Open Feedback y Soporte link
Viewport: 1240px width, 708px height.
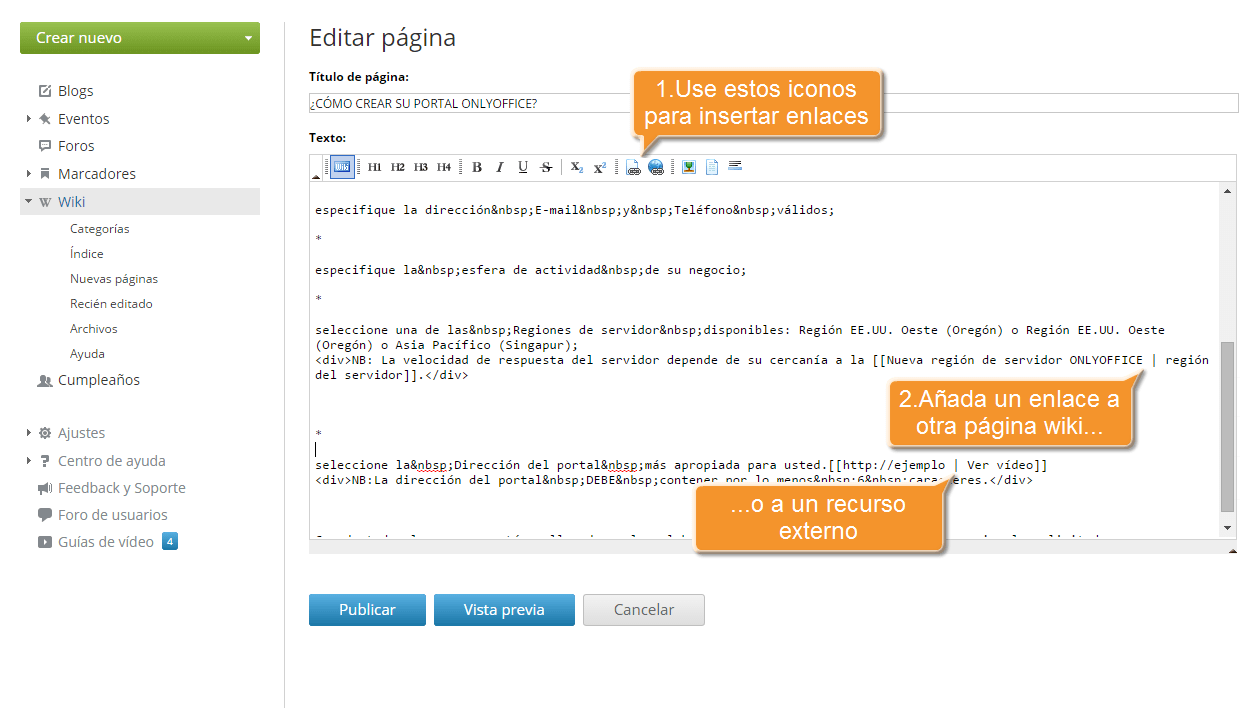click(122, 488)
